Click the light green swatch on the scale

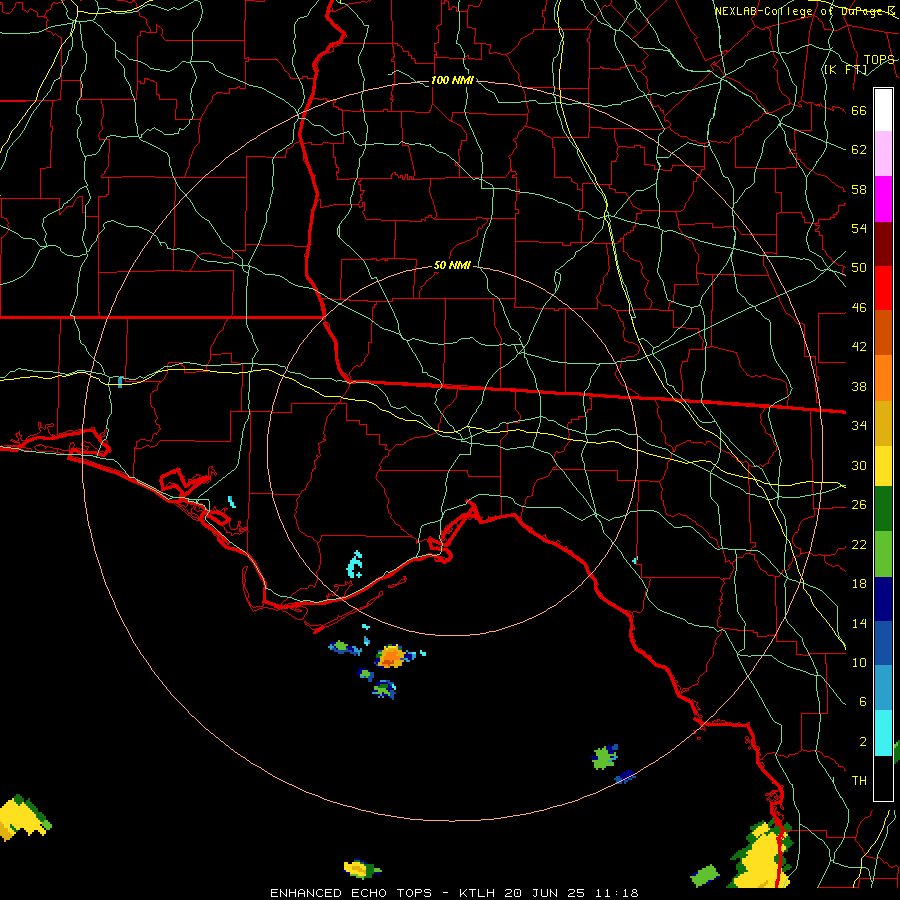883,553
